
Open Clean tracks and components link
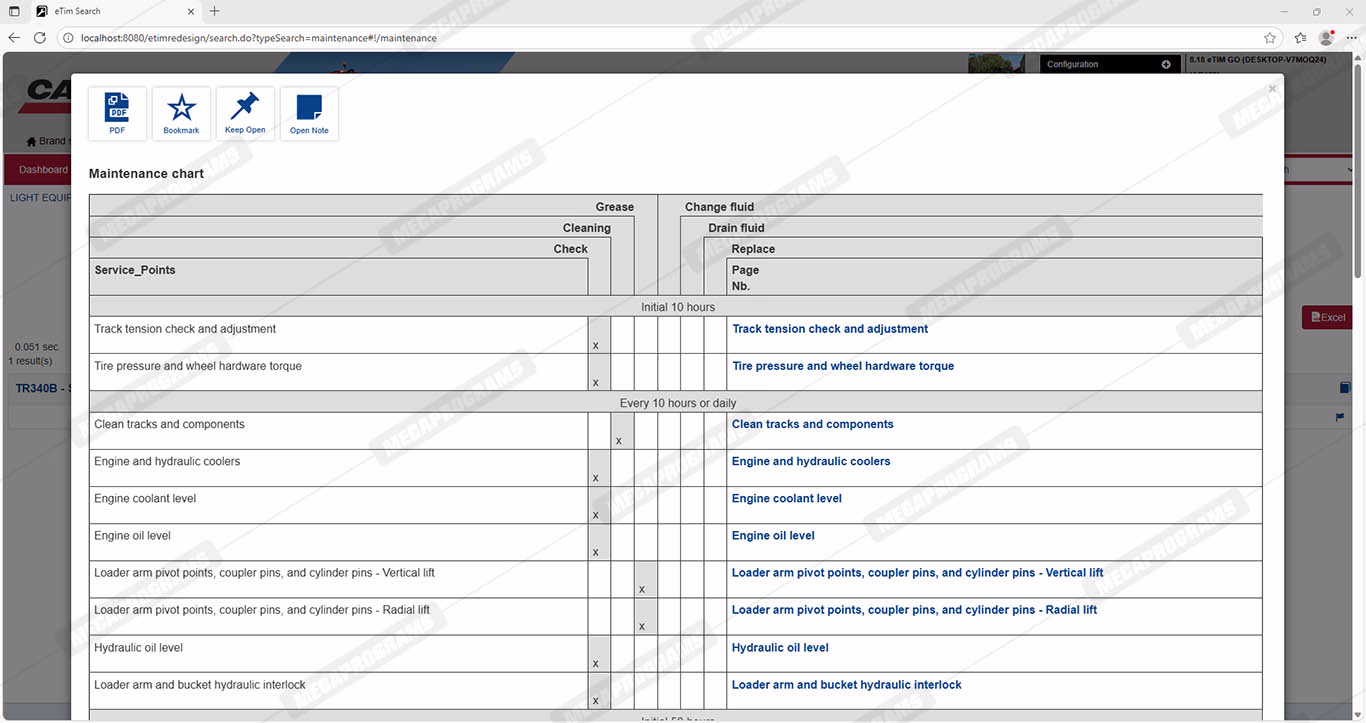point(812,425)
